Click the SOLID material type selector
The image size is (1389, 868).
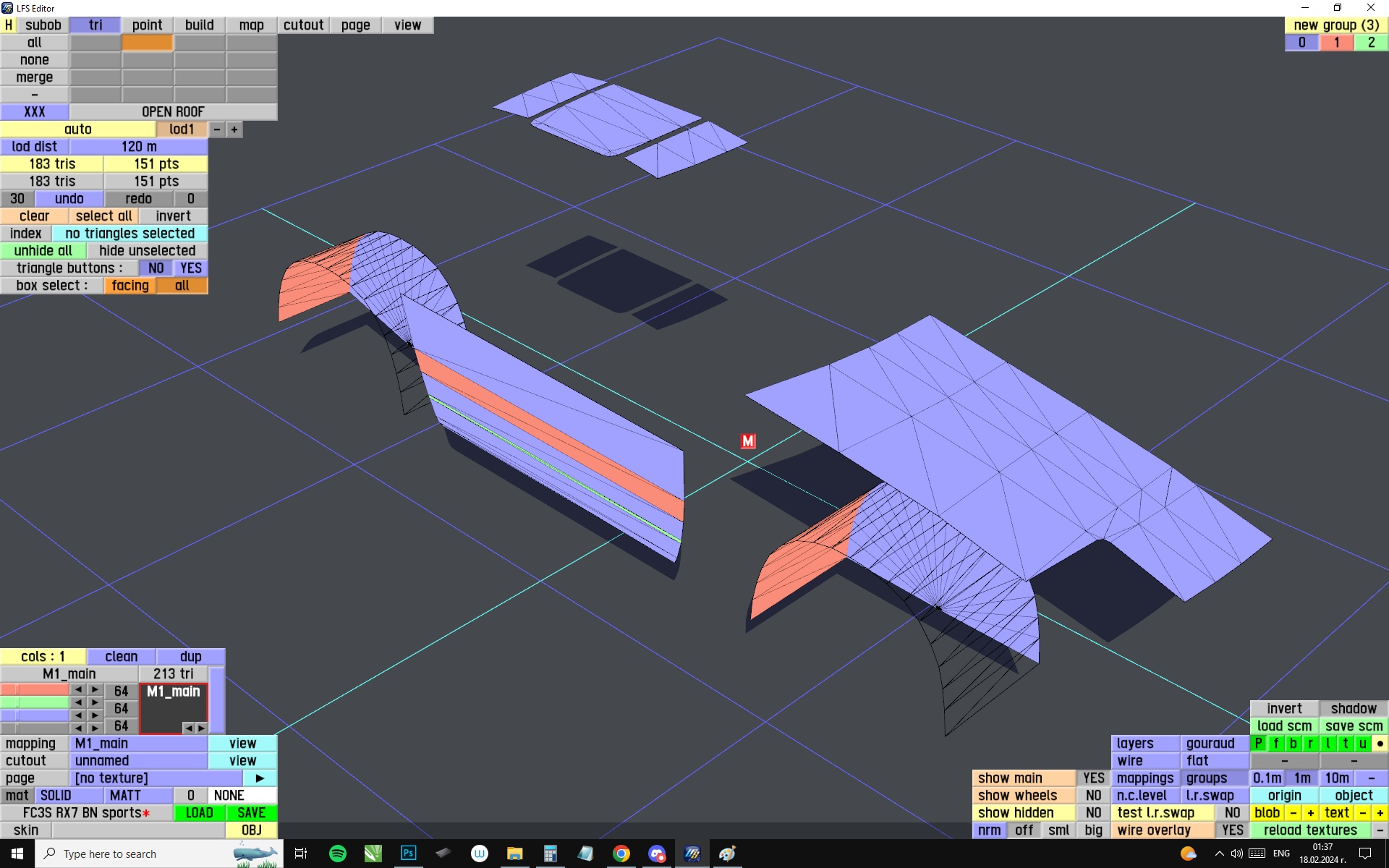pyautogui.click(x=56, y=796)
